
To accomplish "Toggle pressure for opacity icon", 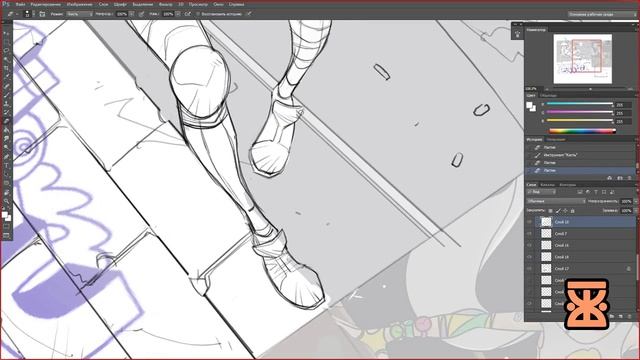I will (x=141, y=14).
